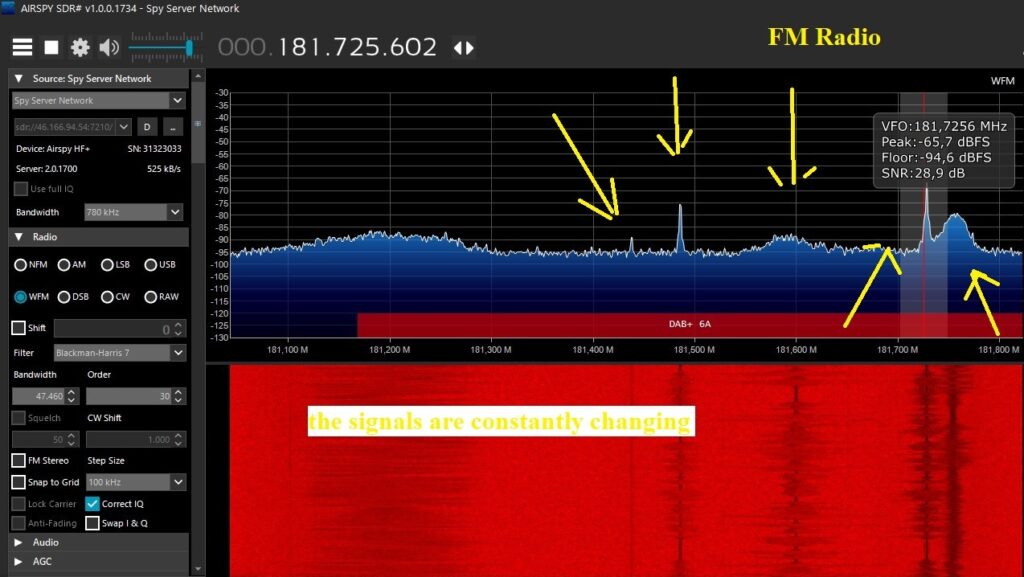The width and height of the screenshot is (1024, 577).
Task: Uncheck the Correct IQ option
Action: coord(93,504)
